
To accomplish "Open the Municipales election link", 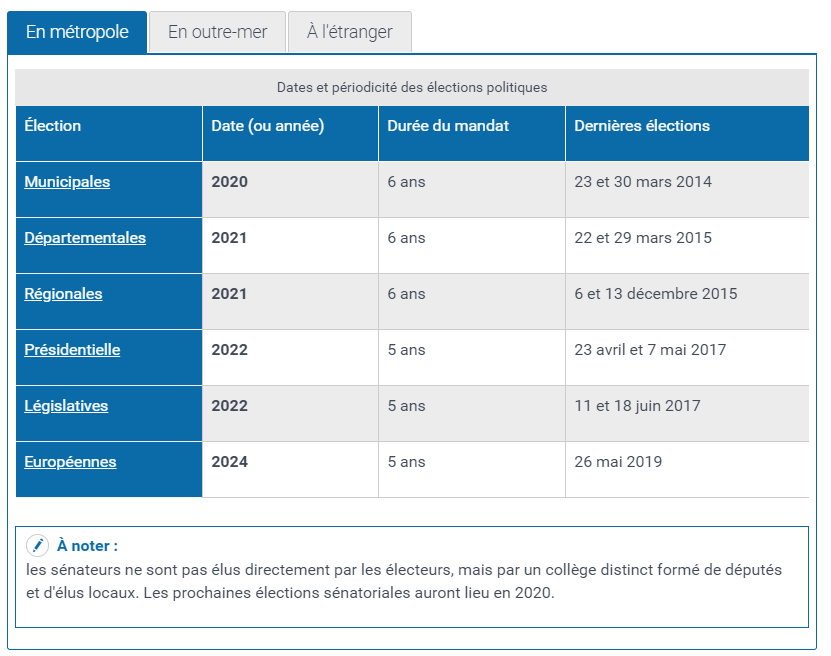I will [x=67, y=182].
